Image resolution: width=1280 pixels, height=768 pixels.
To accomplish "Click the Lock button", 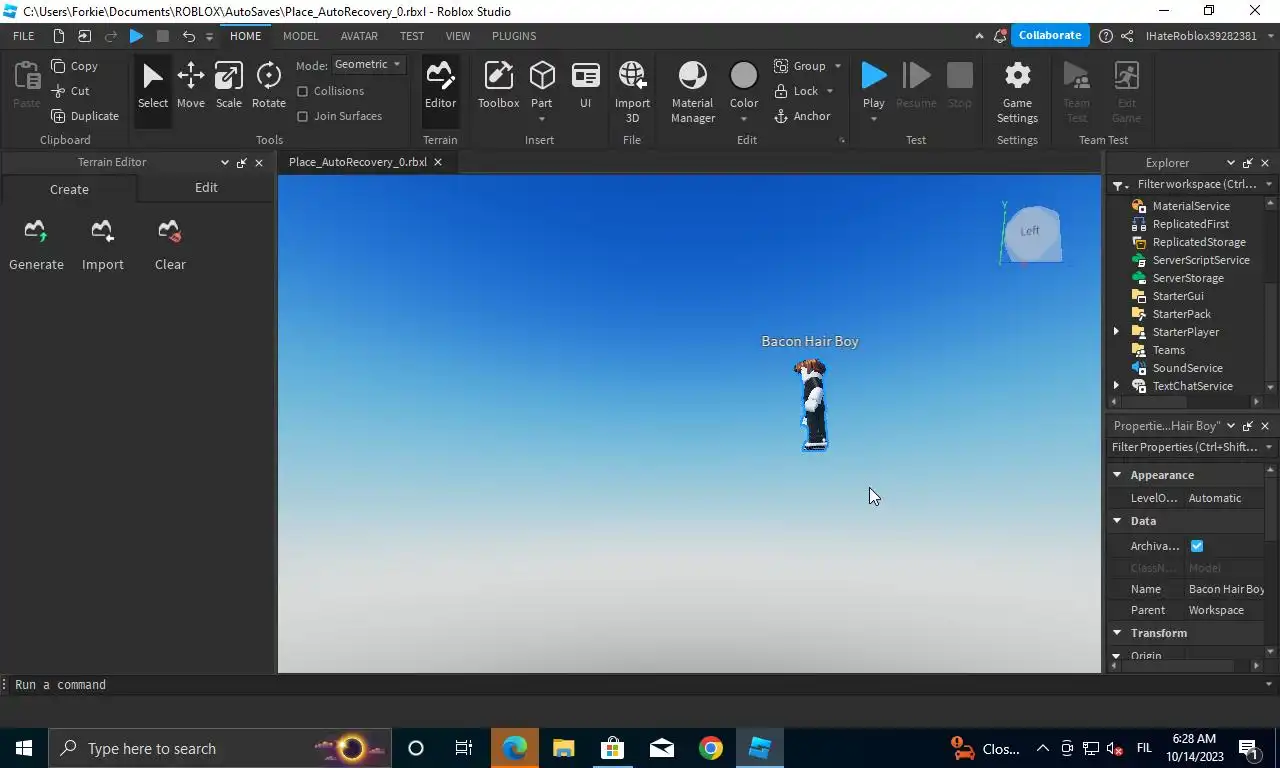I will click(x=796, y=91).
